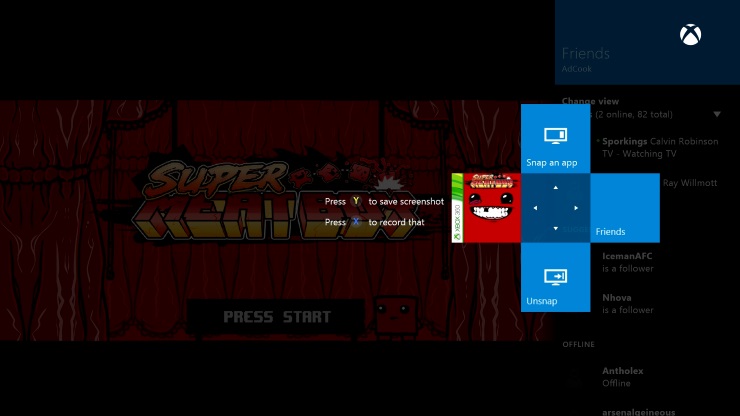Click the down arrow on directional pad
The width and height of the screenshot is (740, 416).
[x=555, y=229]
